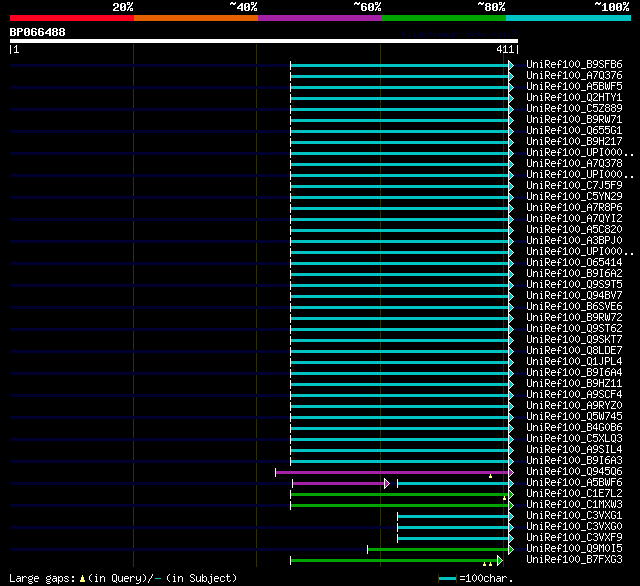Viewport: 640px width, 586px height.
Task: Open the UniRef100_B9RW71 hit
Action: (x=574, y=120)
